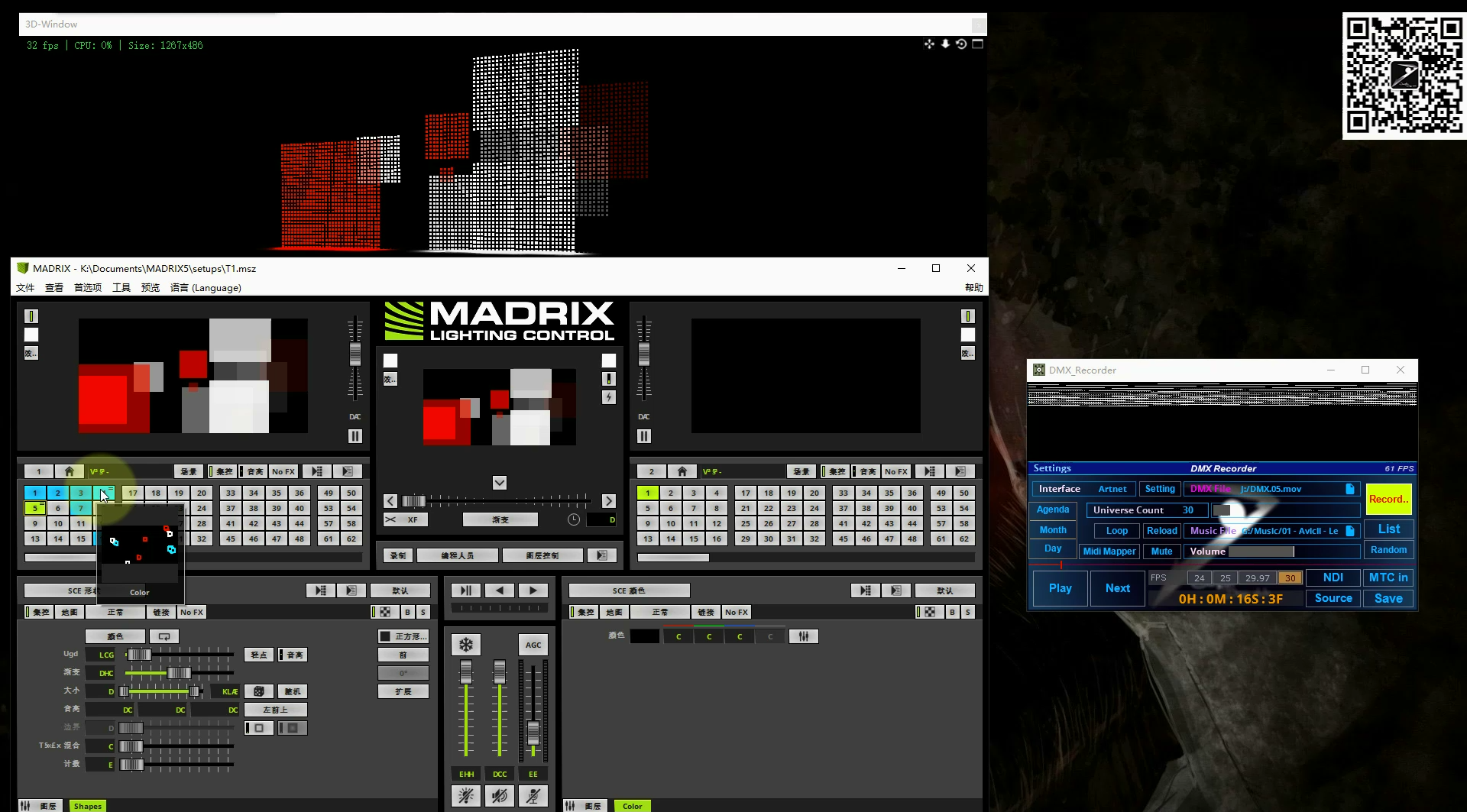
Task: Click the freeze snowflake icon
Action: pyautogui.click(x=465, y=645)
